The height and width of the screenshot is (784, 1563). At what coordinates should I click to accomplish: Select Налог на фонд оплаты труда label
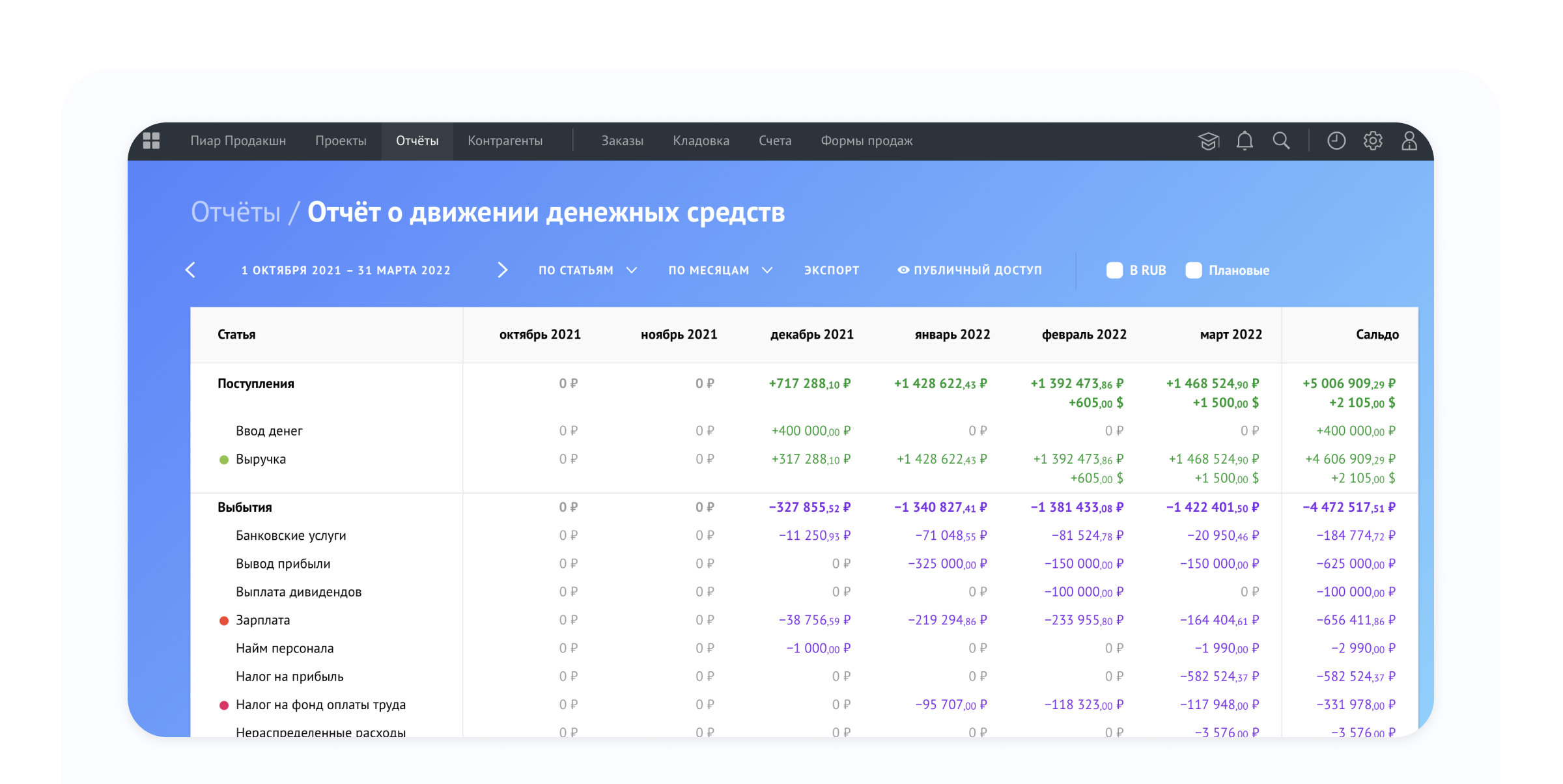click(x=320, y=705)
